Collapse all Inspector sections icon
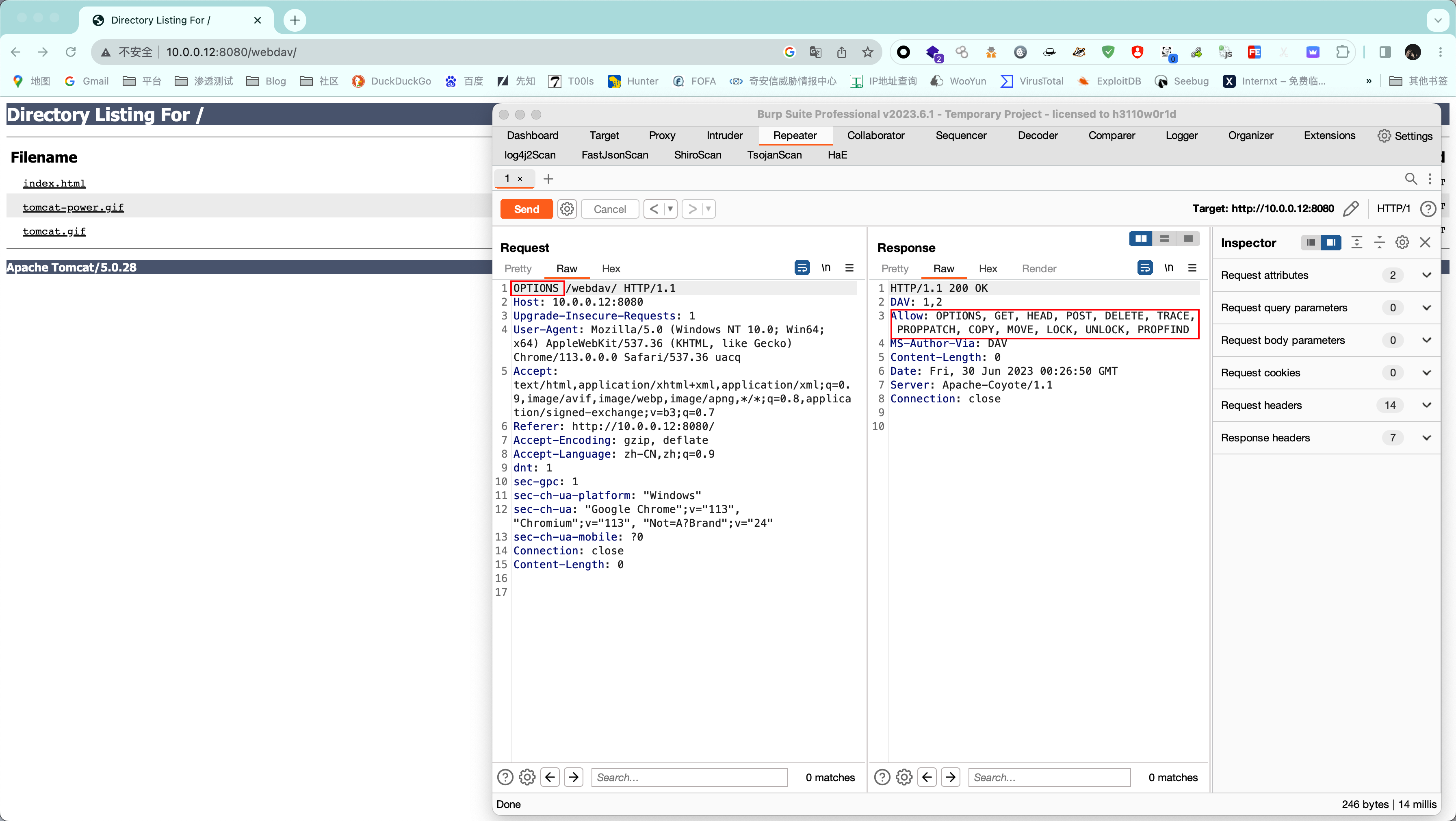The width and height of the screenshot is (1456, 821). coord(1379,243)
